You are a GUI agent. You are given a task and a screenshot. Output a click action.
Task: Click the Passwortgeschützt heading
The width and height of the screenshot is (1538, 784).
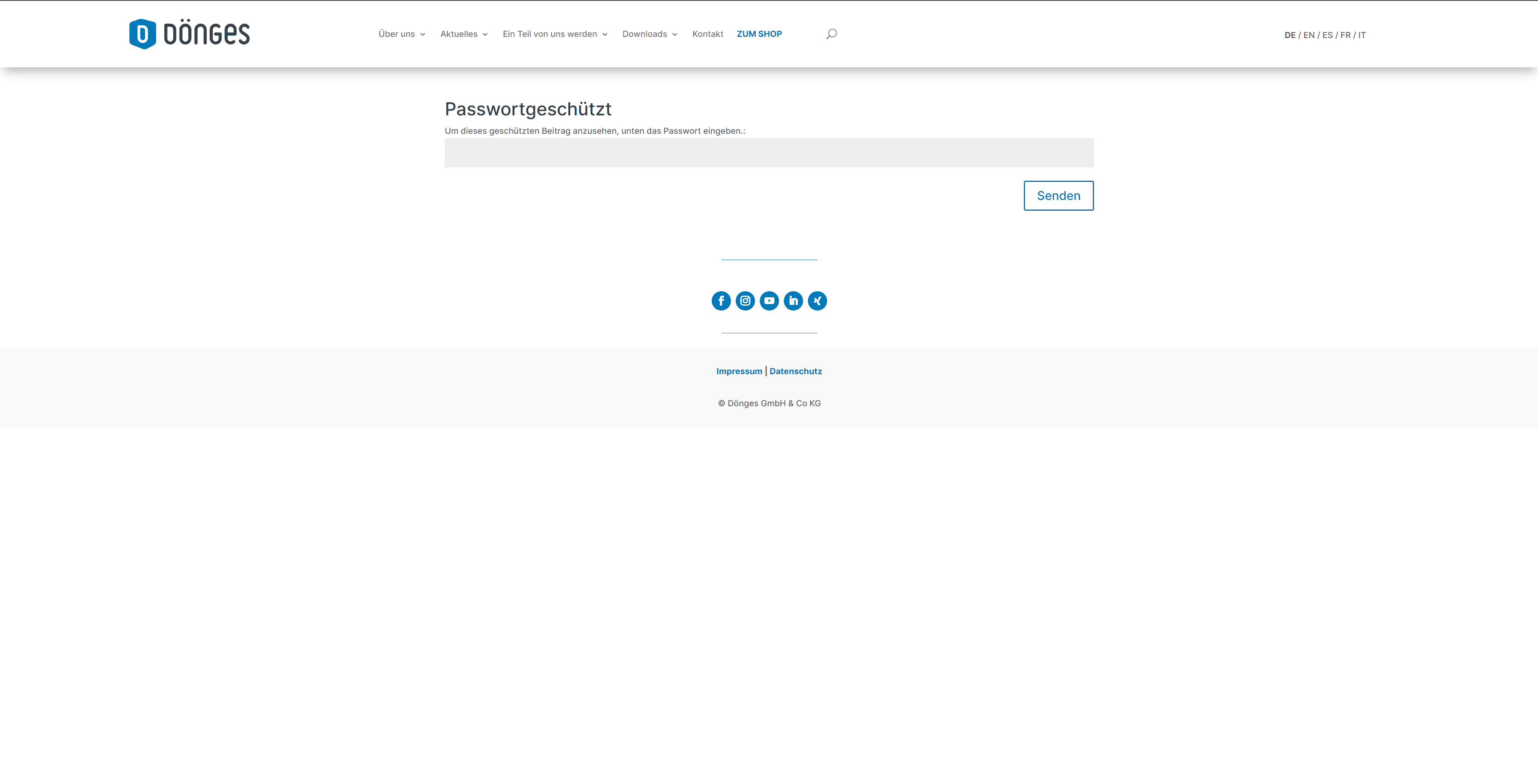pos(528,109)
